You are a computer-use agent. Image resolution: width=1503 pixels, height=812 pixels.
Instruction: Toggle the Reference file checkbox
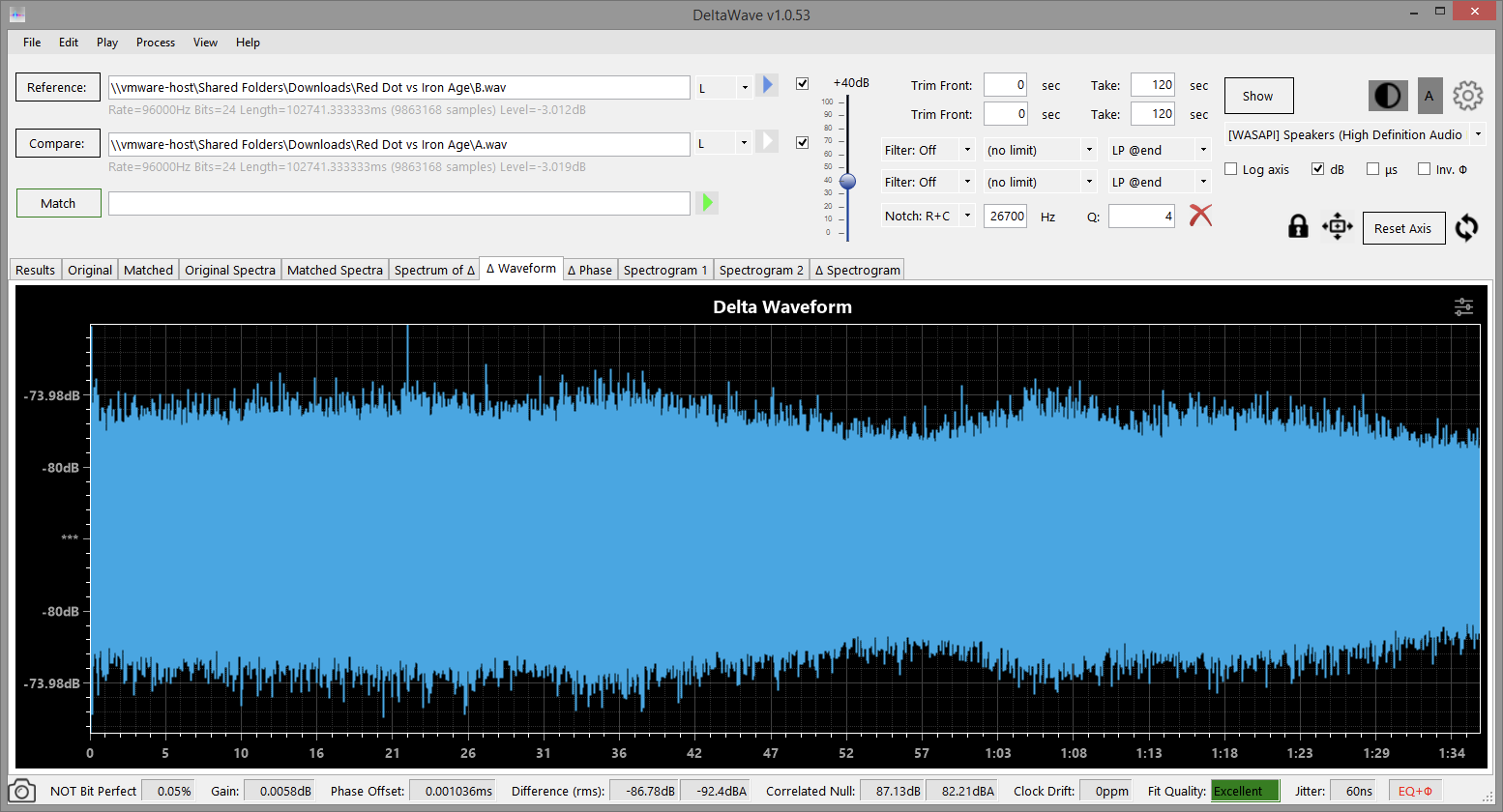tap(802, 83)
